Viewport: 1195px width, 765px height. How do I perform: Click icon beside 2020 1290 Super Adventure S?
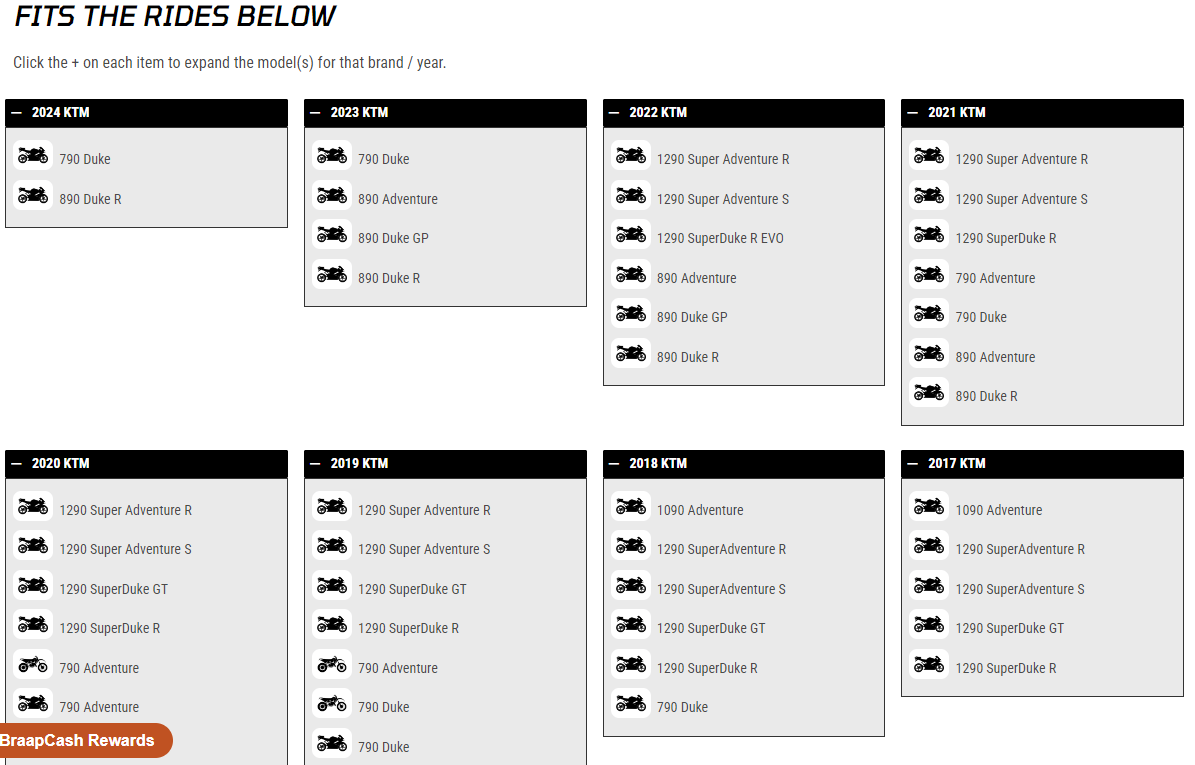pos(33,547)
